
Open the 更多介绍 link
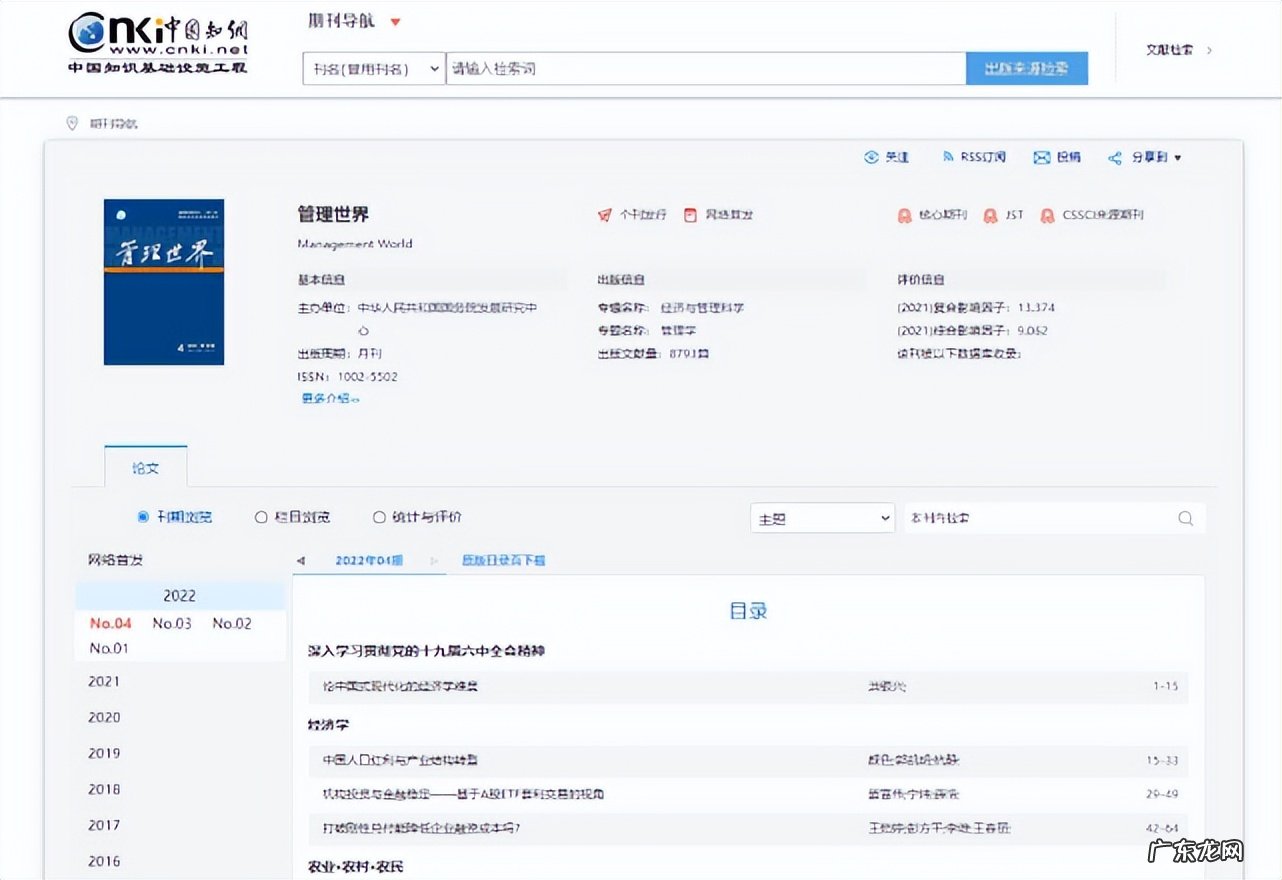click(x=328, y=397)
